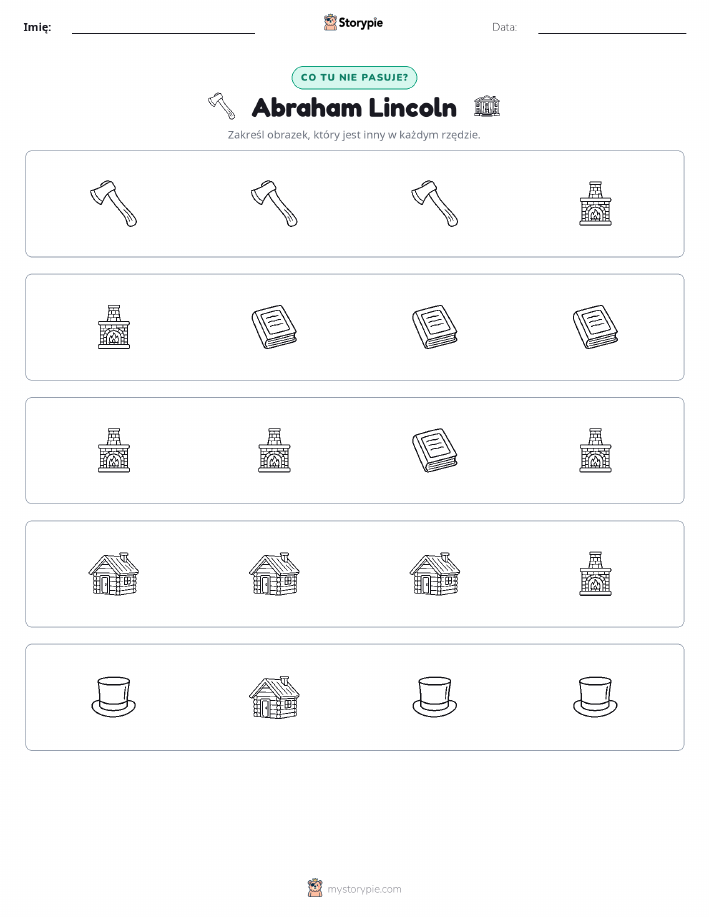Image resolution: width=709 pixels, height=917 pixels.
Task: Select the log cabin among the top hats
Action: [274, 697]
